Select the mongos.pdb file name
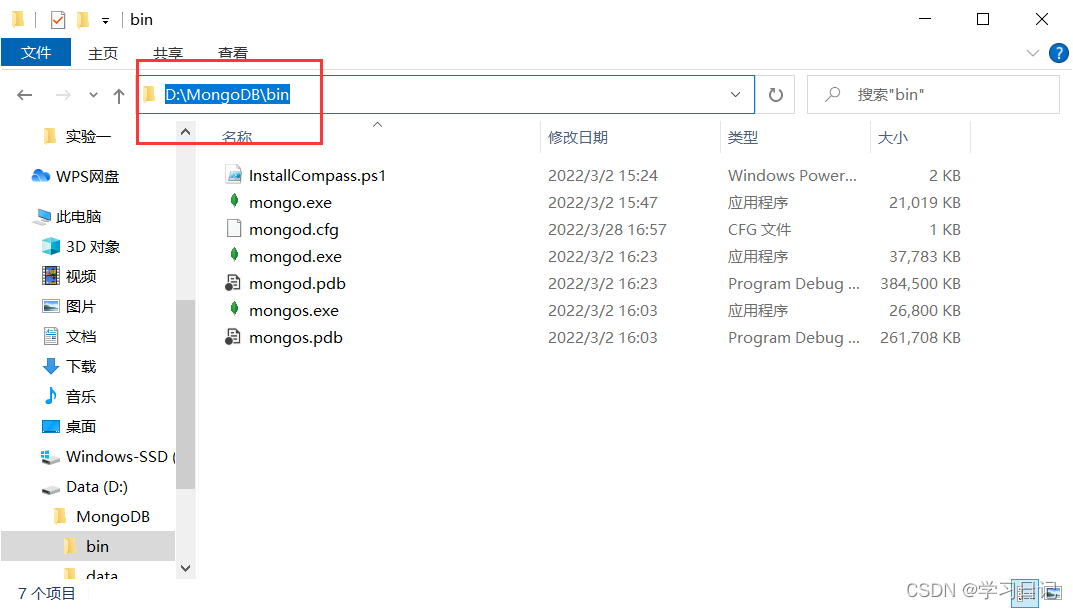The height and width of the screenshot is (609, 1073). click(296, 337)
